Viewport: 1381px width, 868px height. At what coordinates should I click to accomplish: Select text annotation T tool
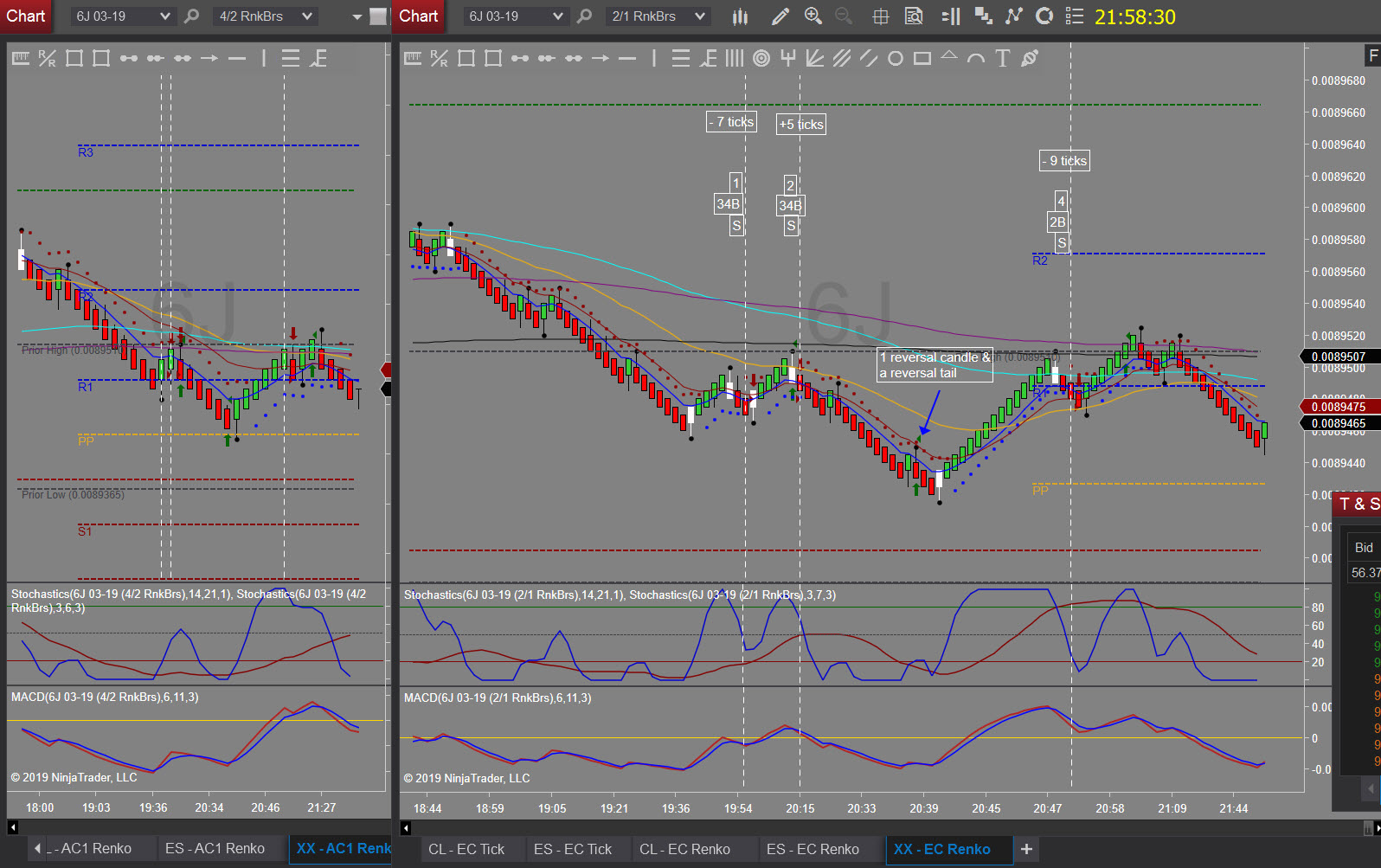1003,58
